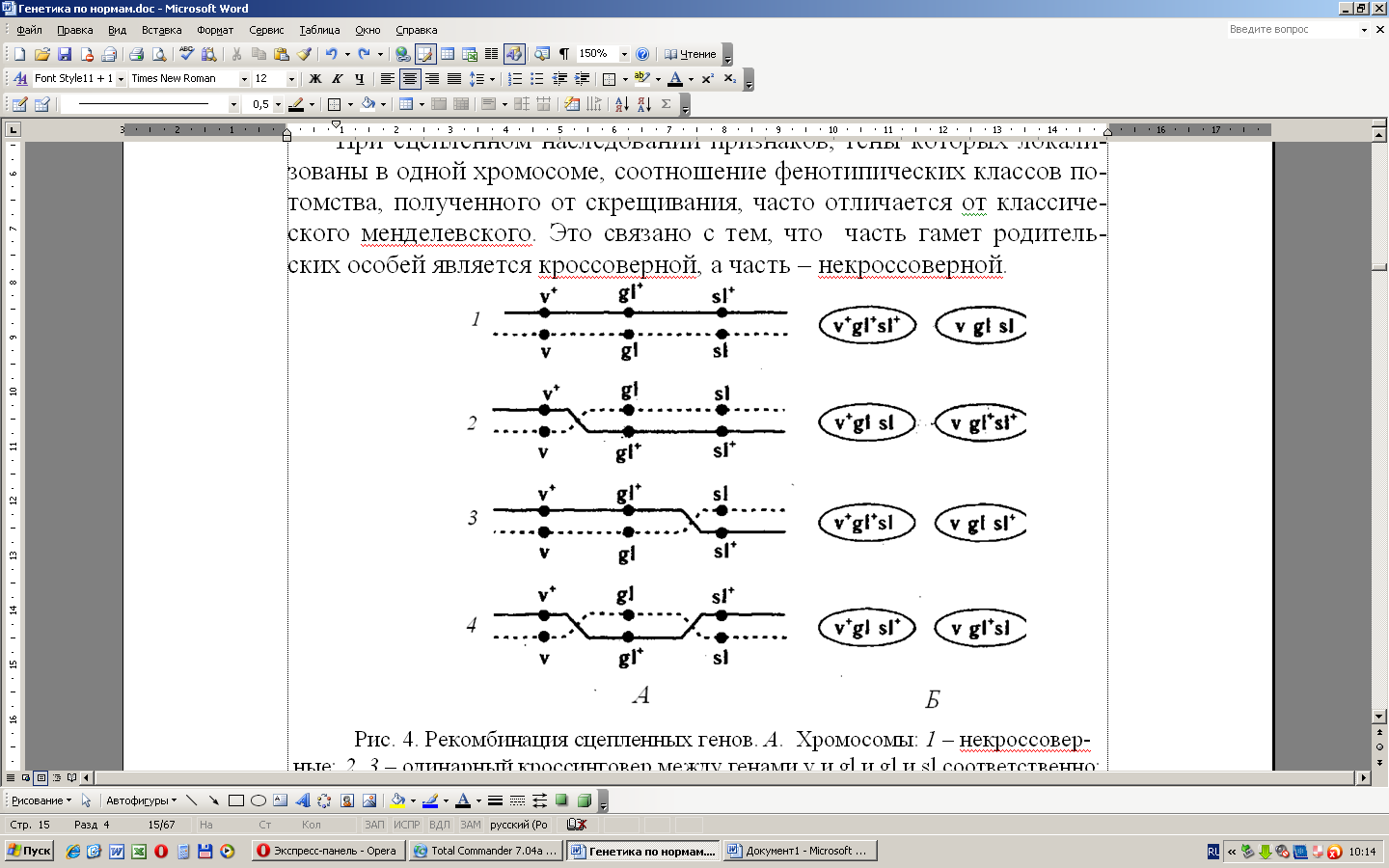Screen dimensions: 1389x868
Task: Open the Times New Roman font dropdown
Action: click(244, 79)
